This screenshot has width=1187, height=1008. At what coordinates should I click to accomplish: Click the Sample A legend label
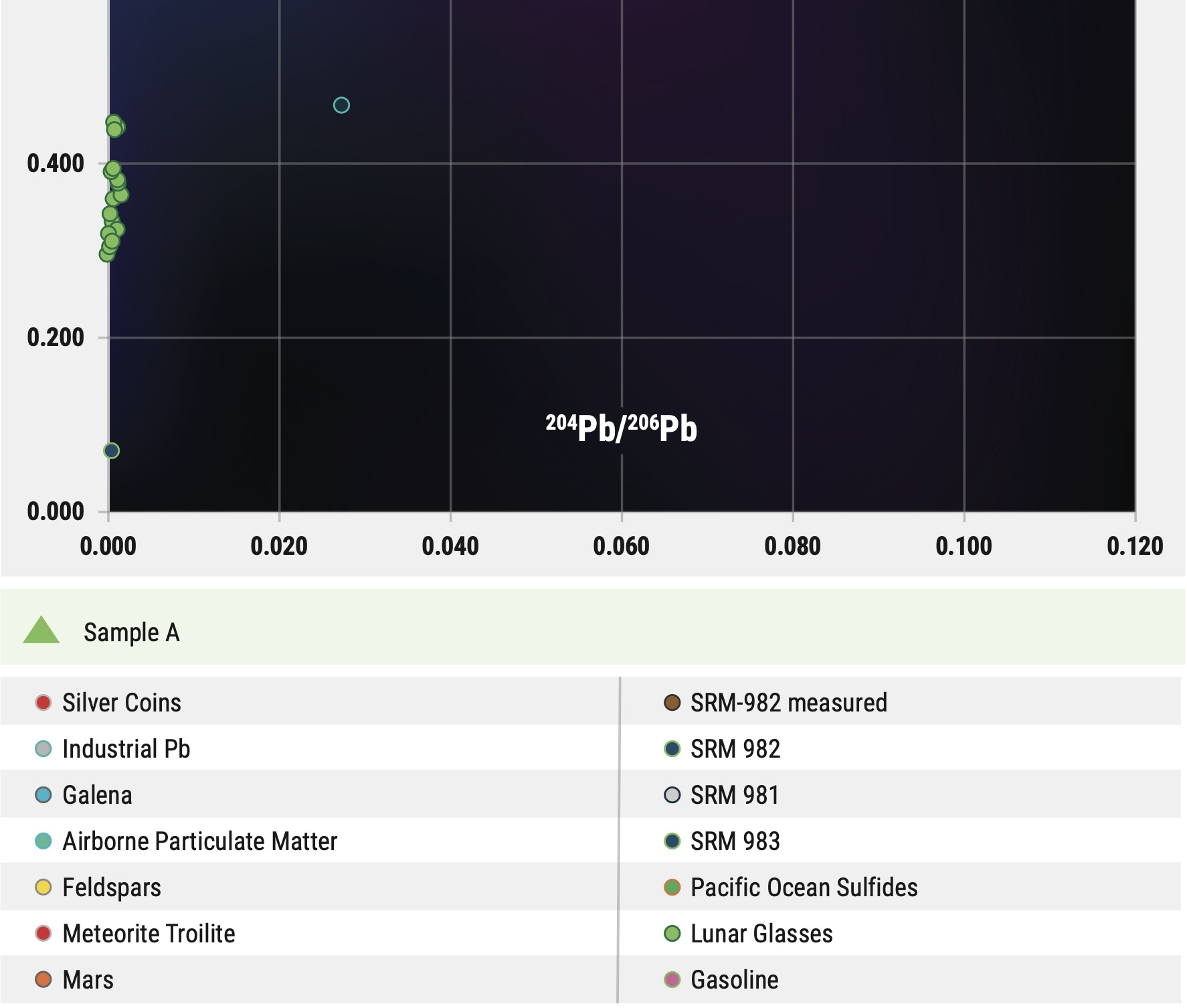pyautogui.click(x=132, y=633)
